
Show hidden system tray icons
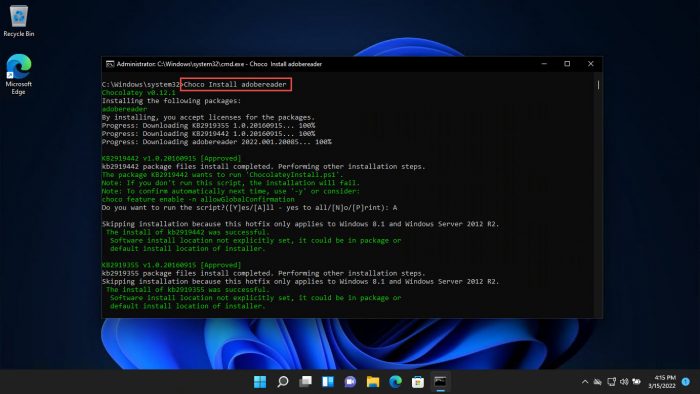point(585,382)
